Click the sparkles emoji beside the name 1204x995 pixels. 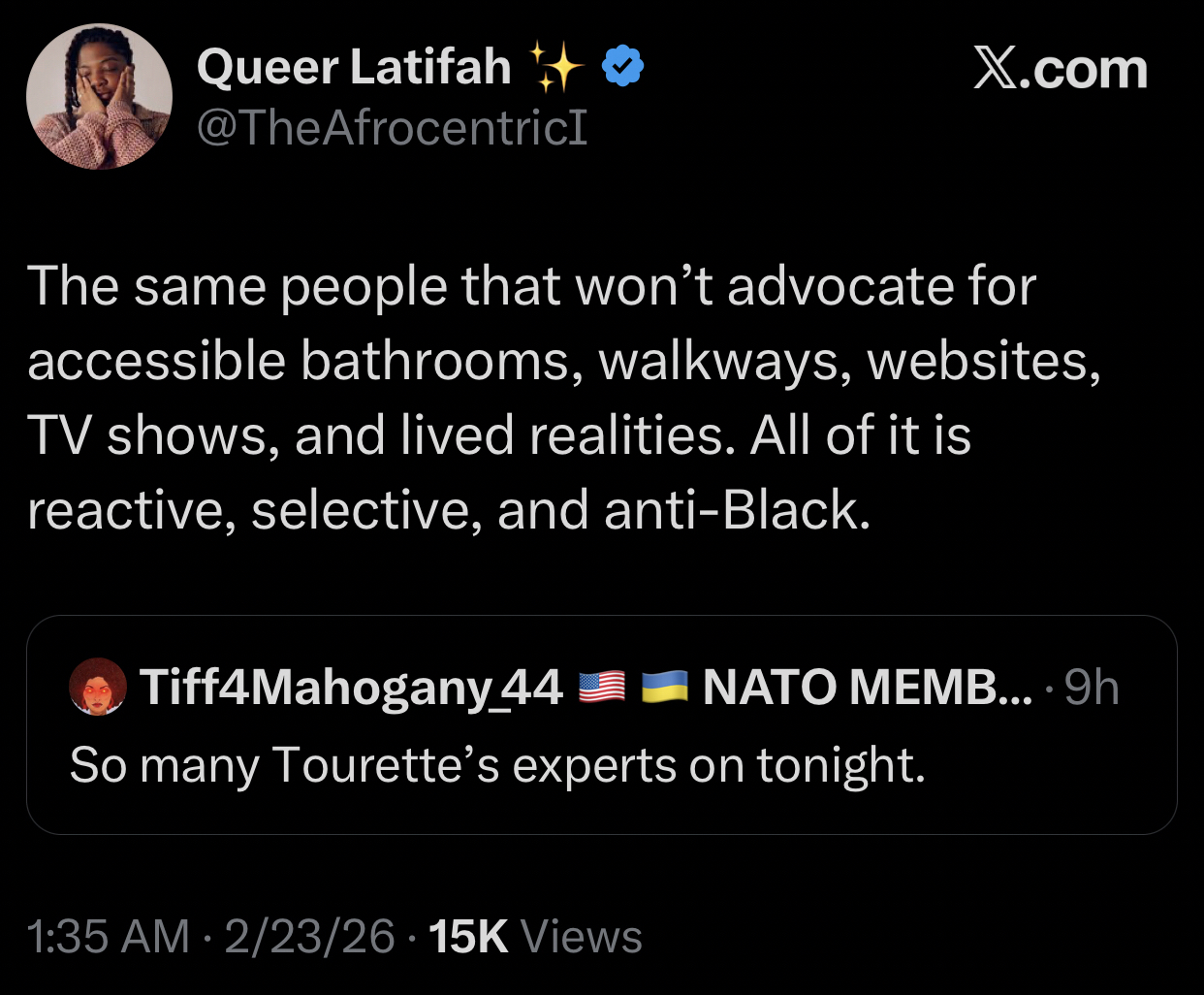pyautogui.click(x=556, y=68)
